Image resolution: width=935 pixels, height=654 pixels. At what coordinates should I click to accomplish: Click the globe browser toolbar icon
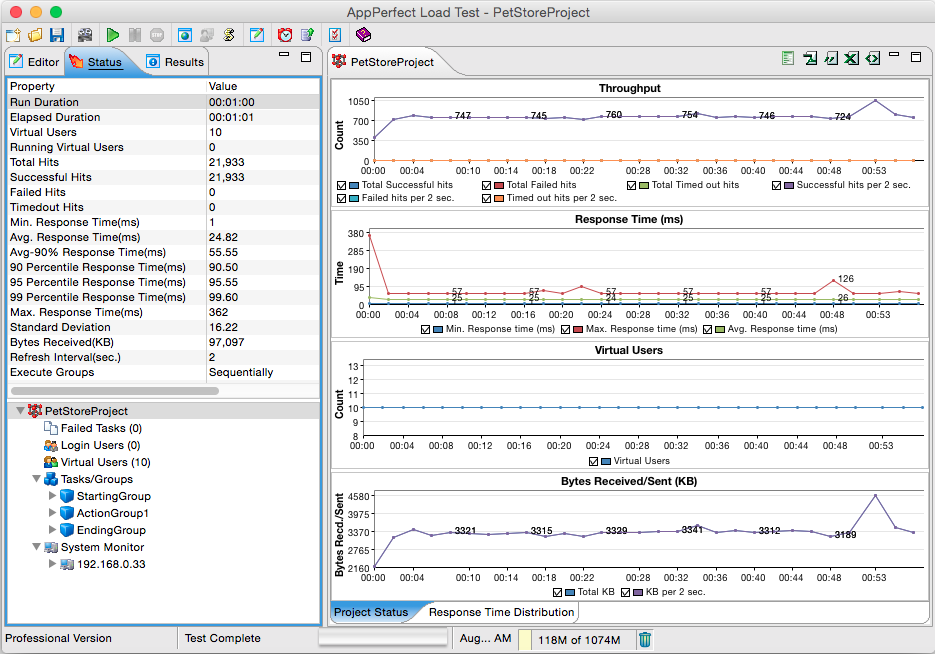(x=185, y=35)
